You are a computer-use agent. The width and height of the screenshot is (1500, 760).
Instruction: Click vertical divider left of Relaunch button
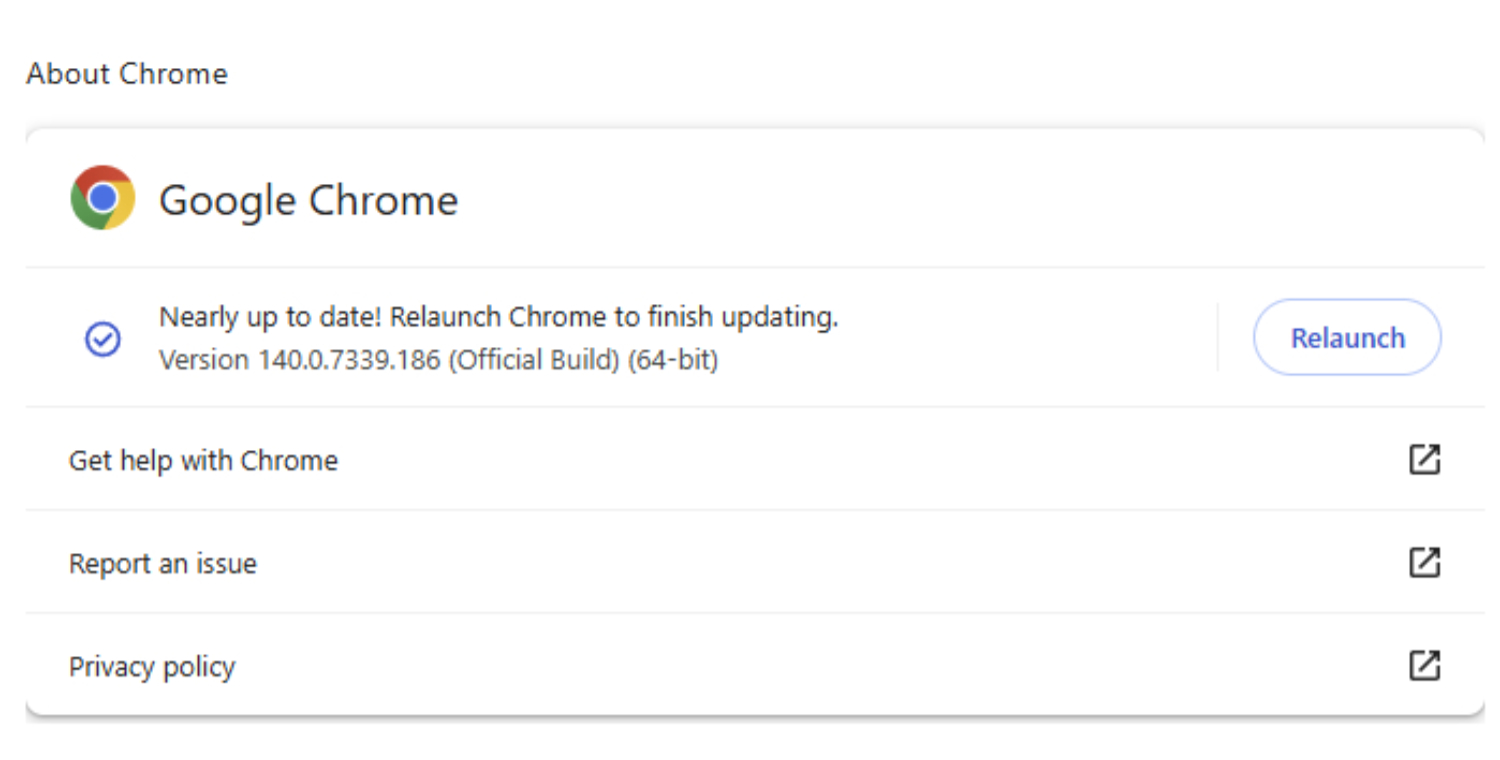point(1218,338)
